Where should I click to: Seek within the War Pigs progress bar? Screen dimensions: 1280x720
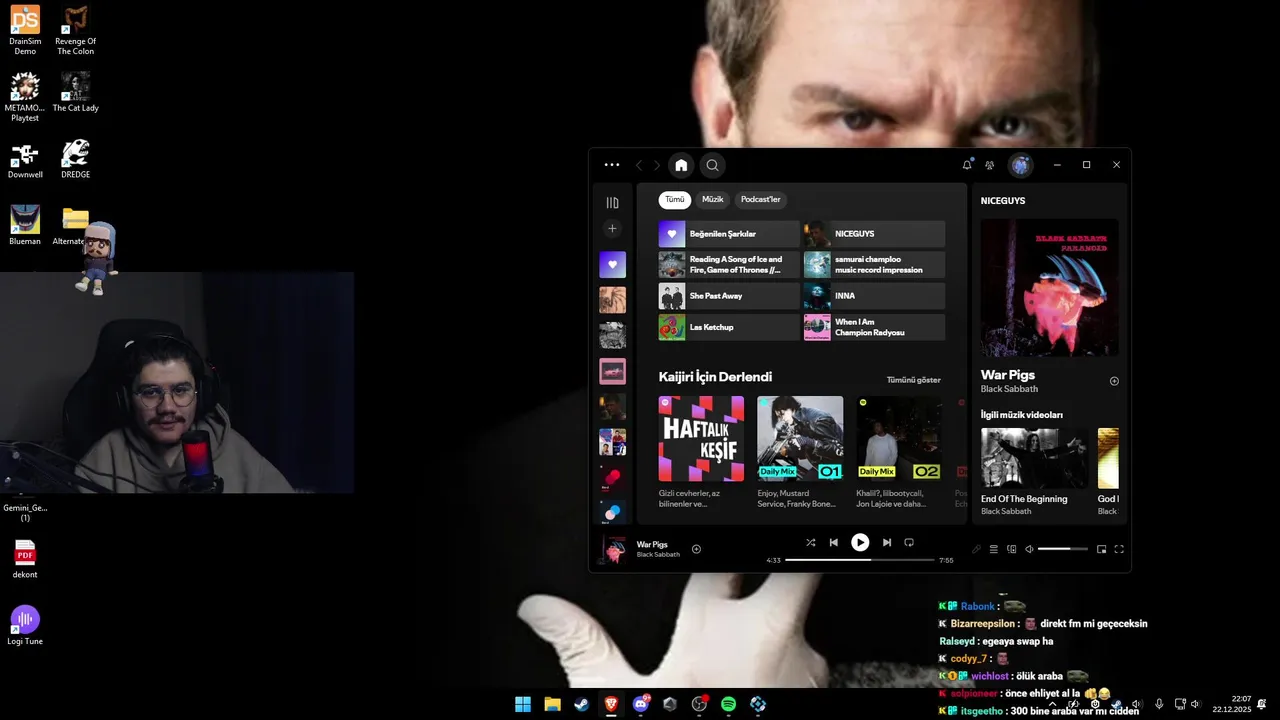tap(860, 560)
